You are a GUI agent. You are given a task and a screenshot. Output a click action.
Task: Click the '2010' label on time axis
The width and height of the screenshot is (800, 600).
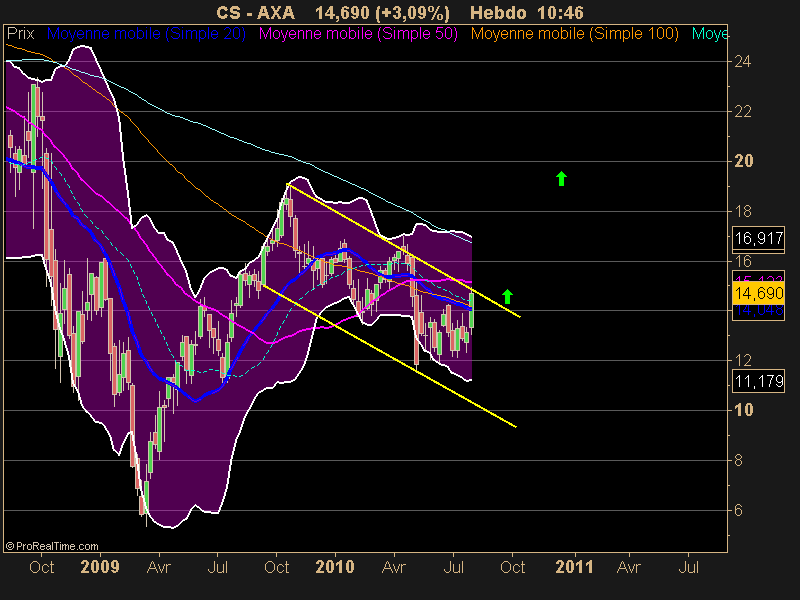tap(335, 567)
